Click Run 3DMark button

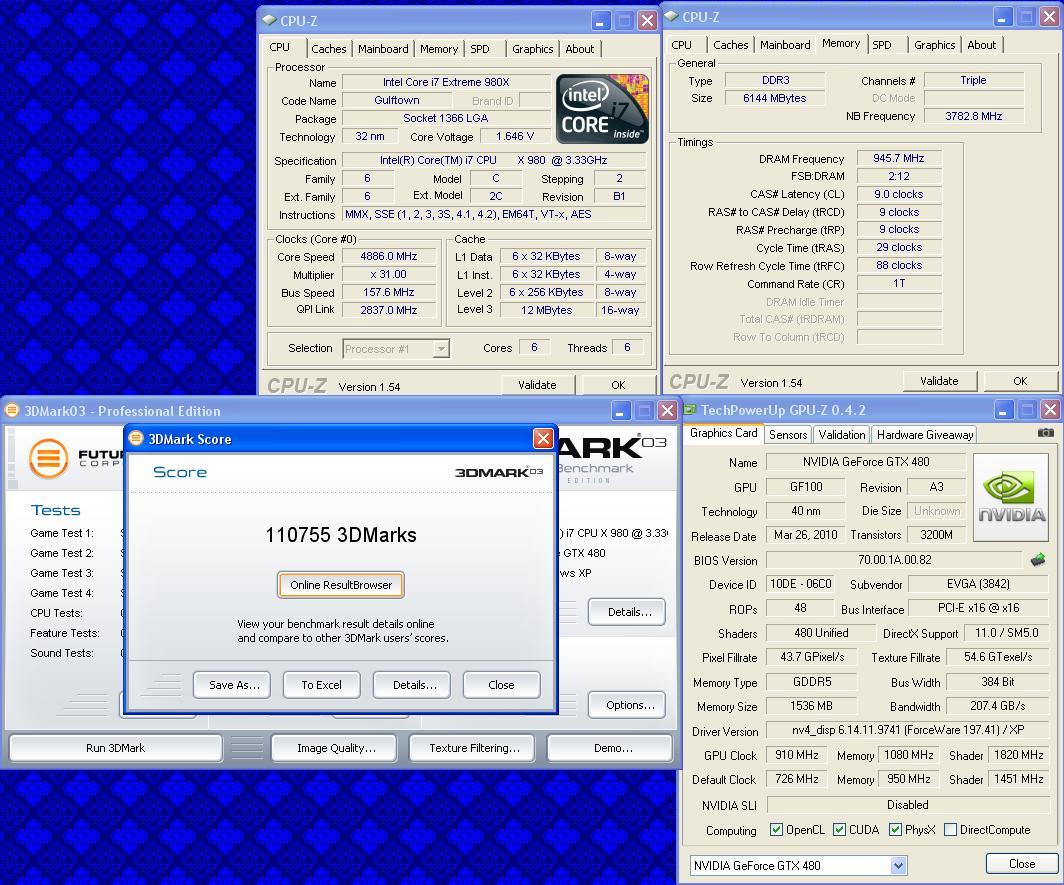115,748
